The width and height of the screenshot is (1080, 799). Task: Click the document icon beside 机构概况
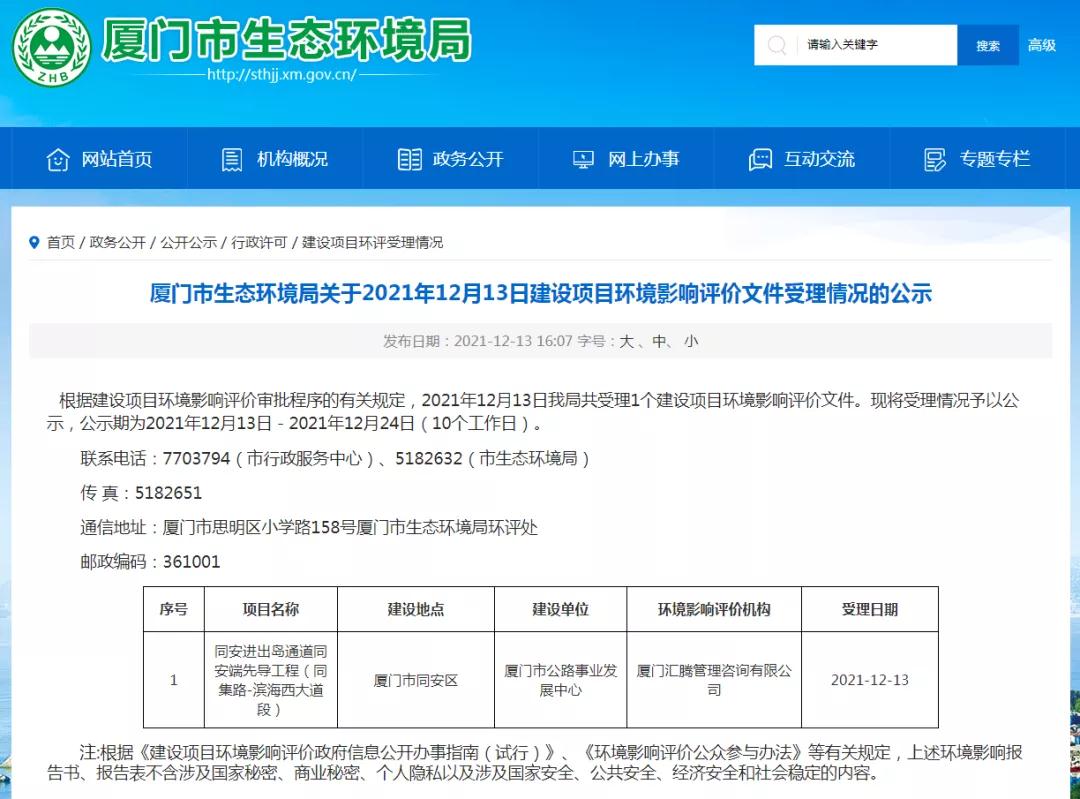point(232,159)
